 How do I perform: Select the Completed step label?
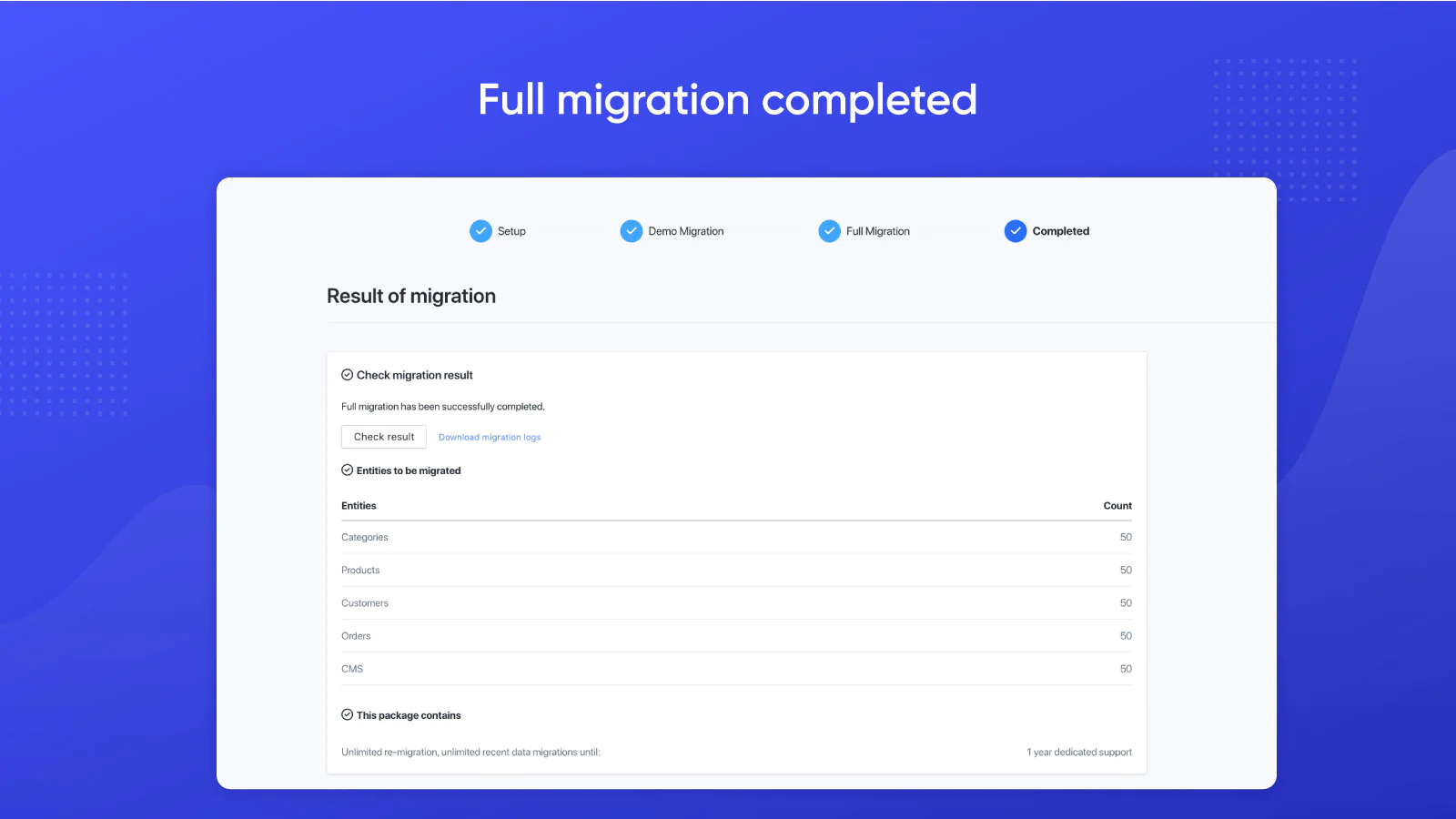pos(1061,231)
